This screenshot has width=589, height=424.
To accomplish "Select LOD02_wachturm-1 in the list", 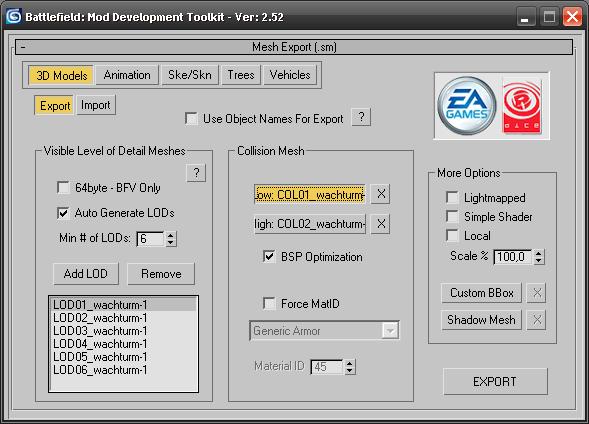I will [x=123, y=318].
